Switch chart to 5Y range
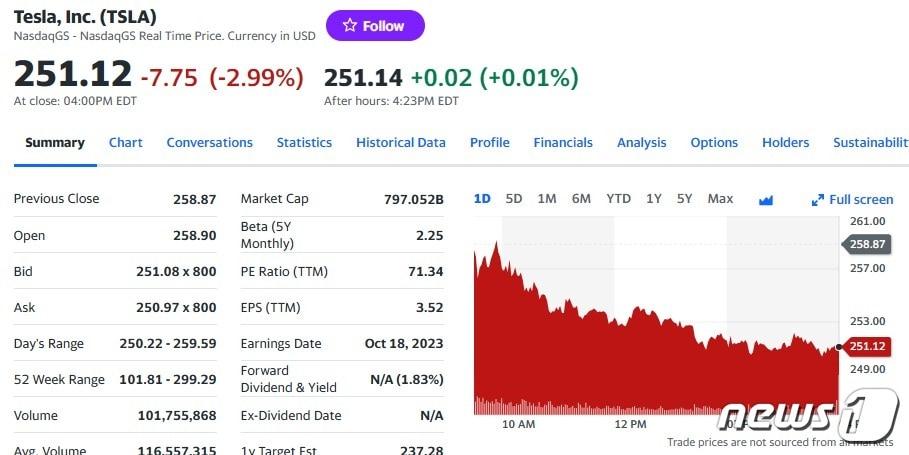This screenshot has height=455, width=909. [x=684, y=199]
